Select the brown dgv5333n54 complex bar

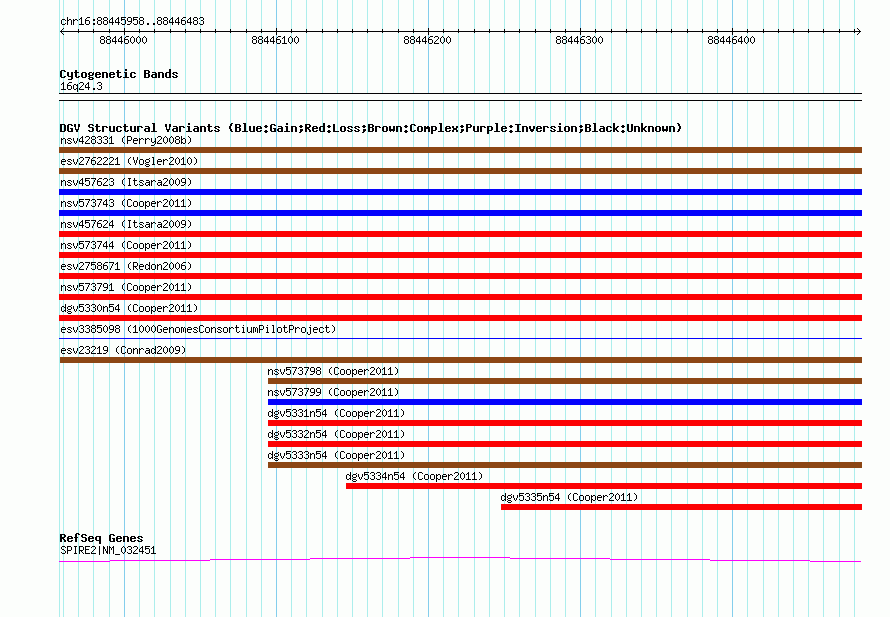(565, 465)
